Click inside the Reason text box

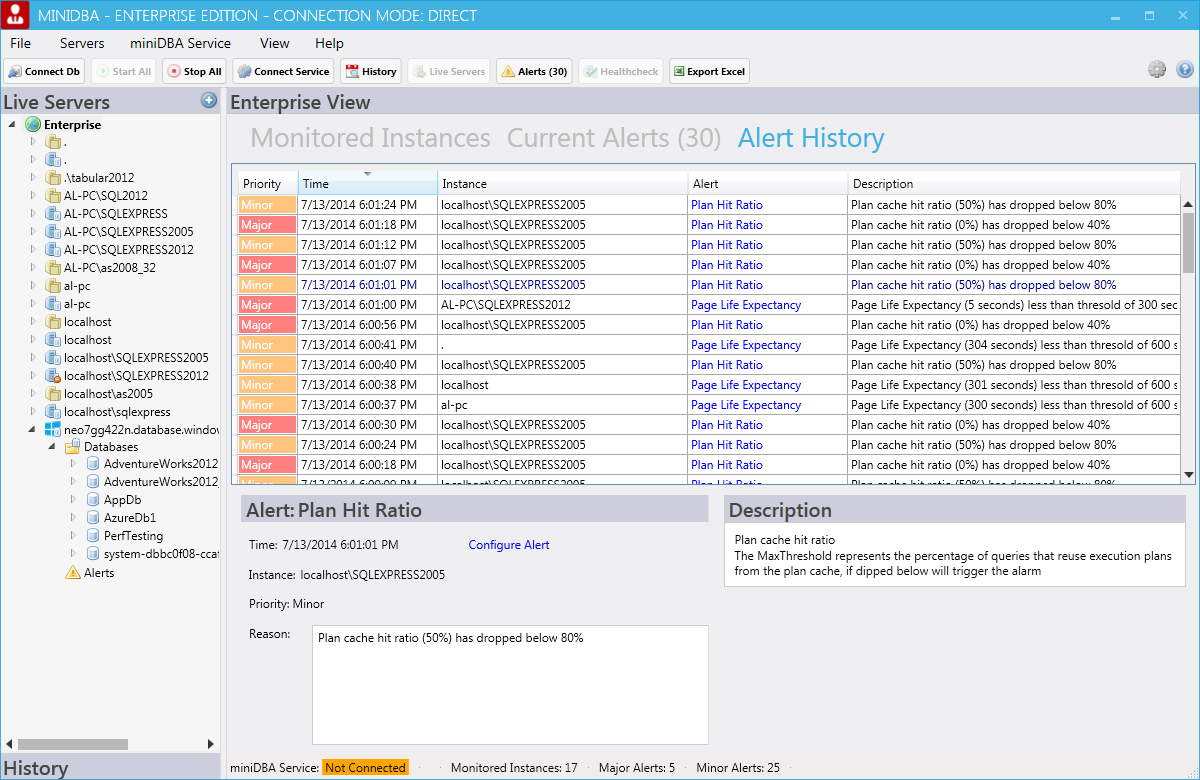click(x=510, y=685)
